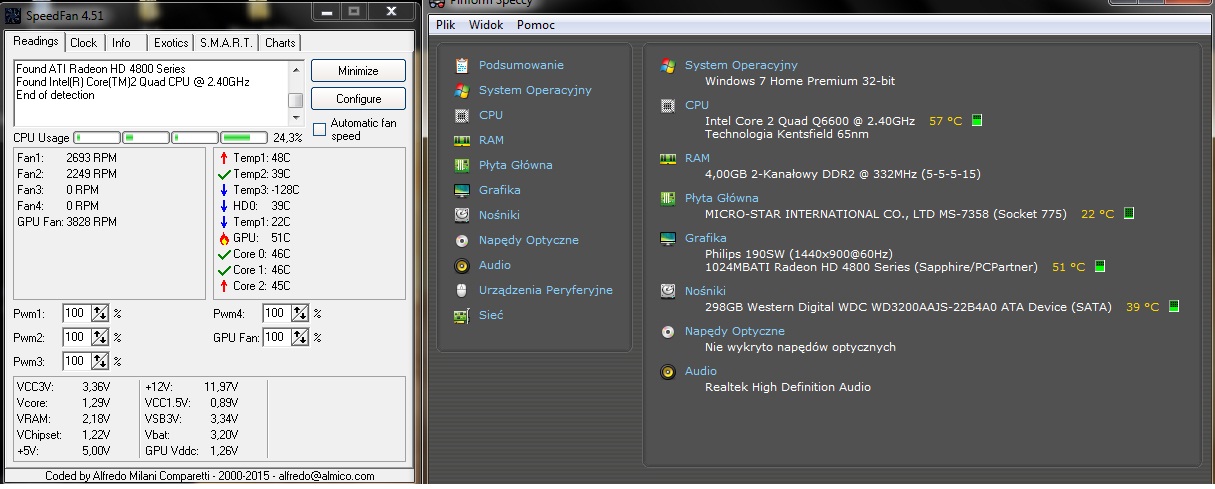The width and height of the screenshot is (1215, 489).
Task: Enable Automatic fan speed checkbox
Action: [x=319, y=129]
